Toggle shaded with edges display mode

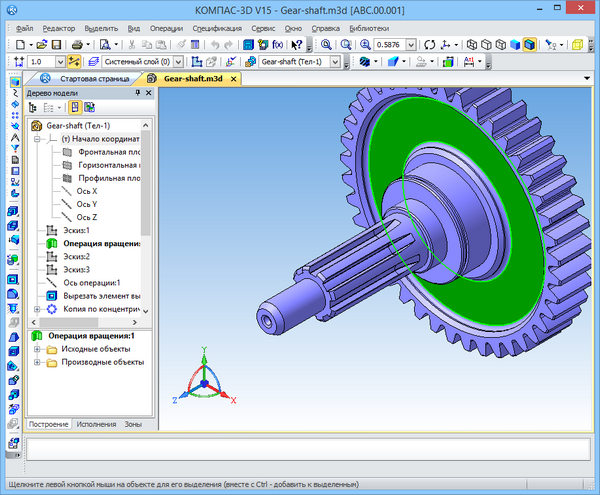529,45
